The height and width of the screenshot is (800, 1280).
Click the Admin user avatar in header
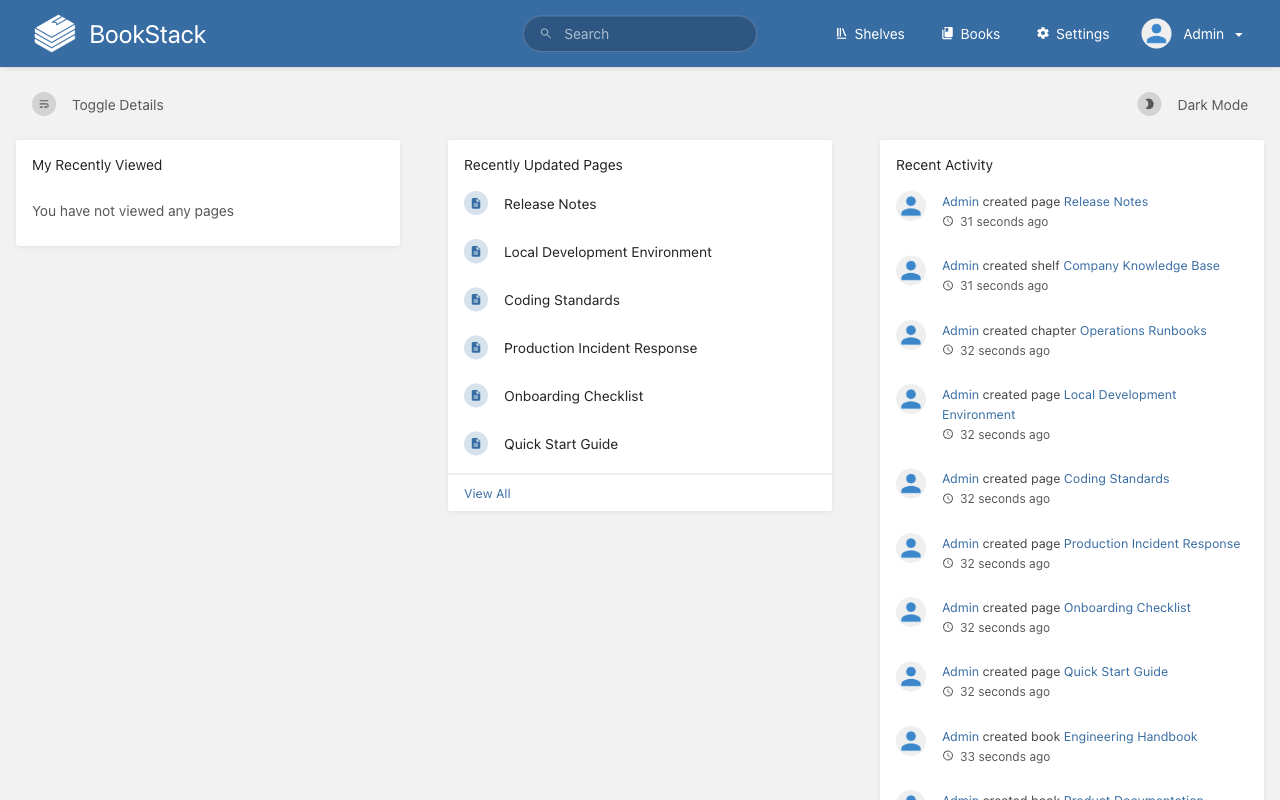coord(1157,34)
